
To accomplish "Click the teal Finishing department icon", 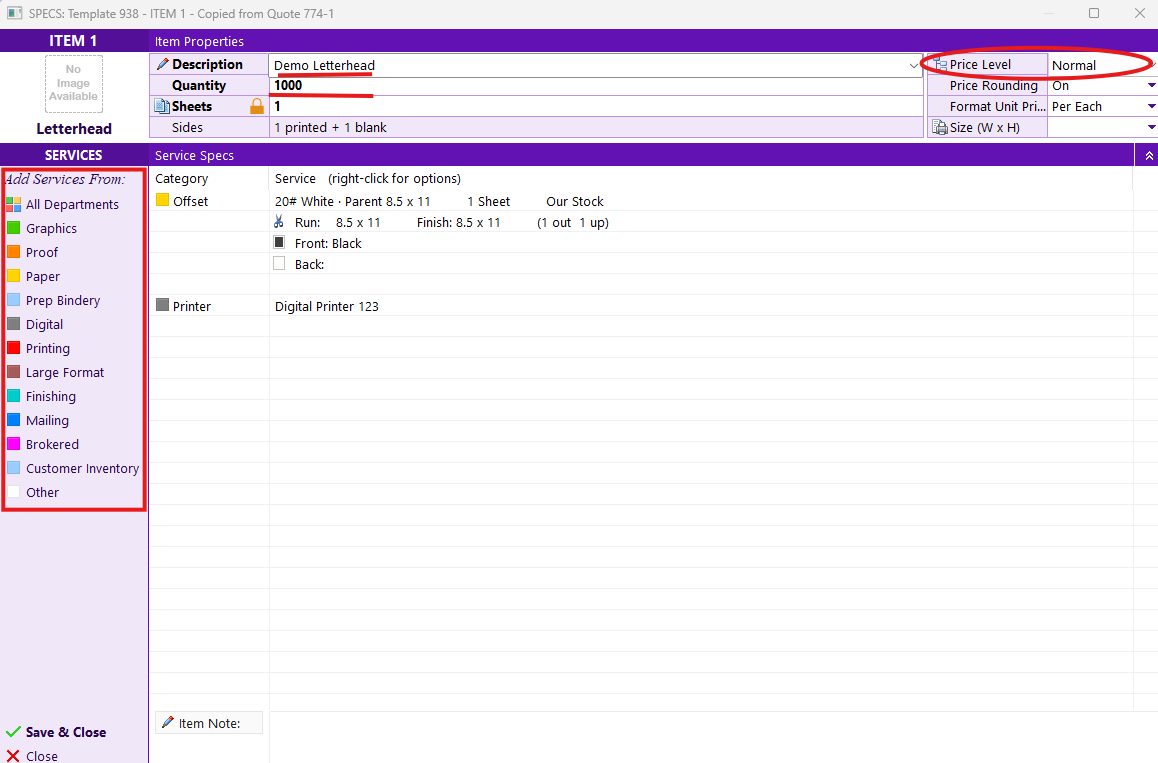I will click(13, 396).
